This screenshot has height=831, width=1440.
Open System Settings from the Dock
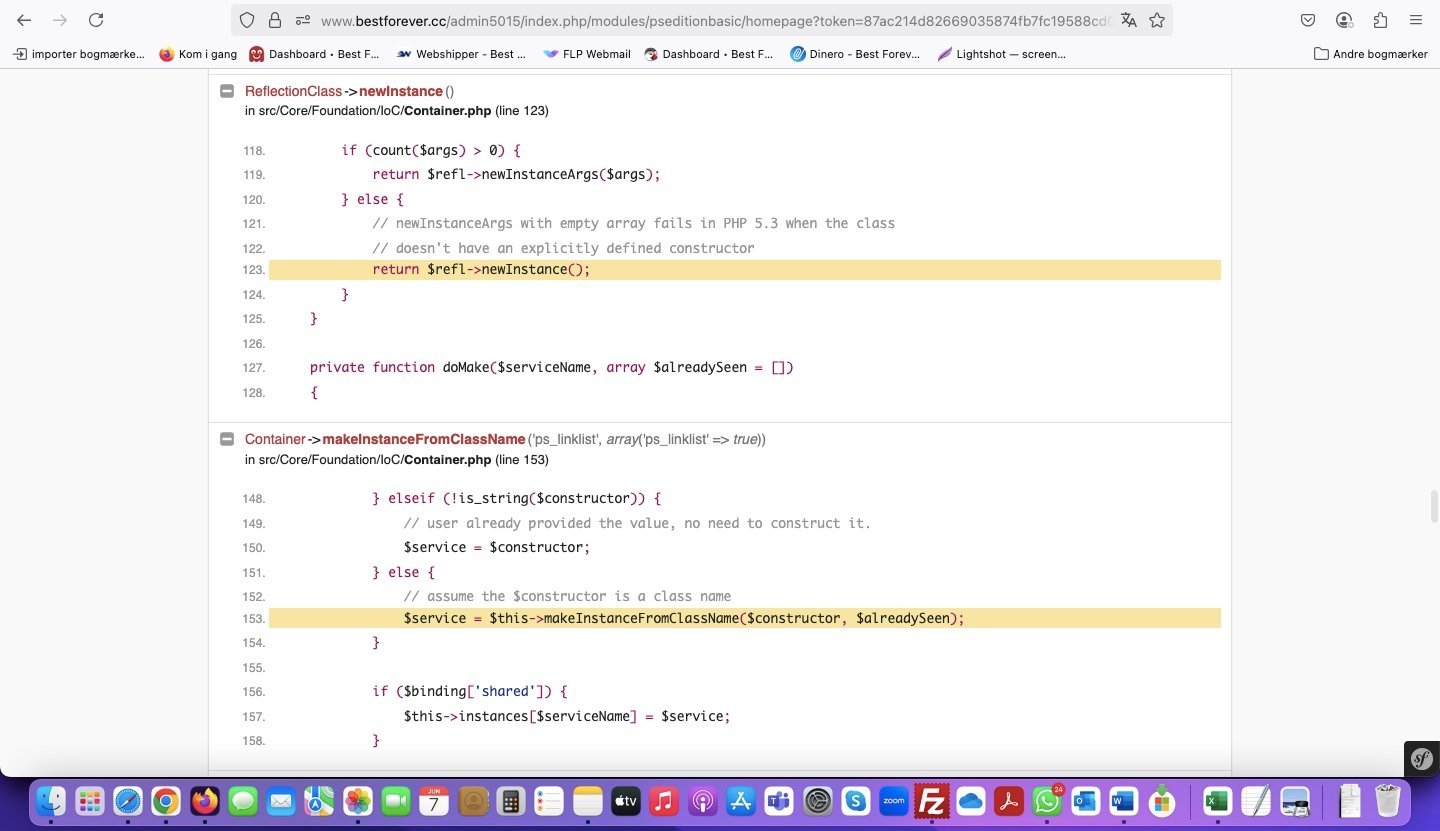[x=818, y=801]
